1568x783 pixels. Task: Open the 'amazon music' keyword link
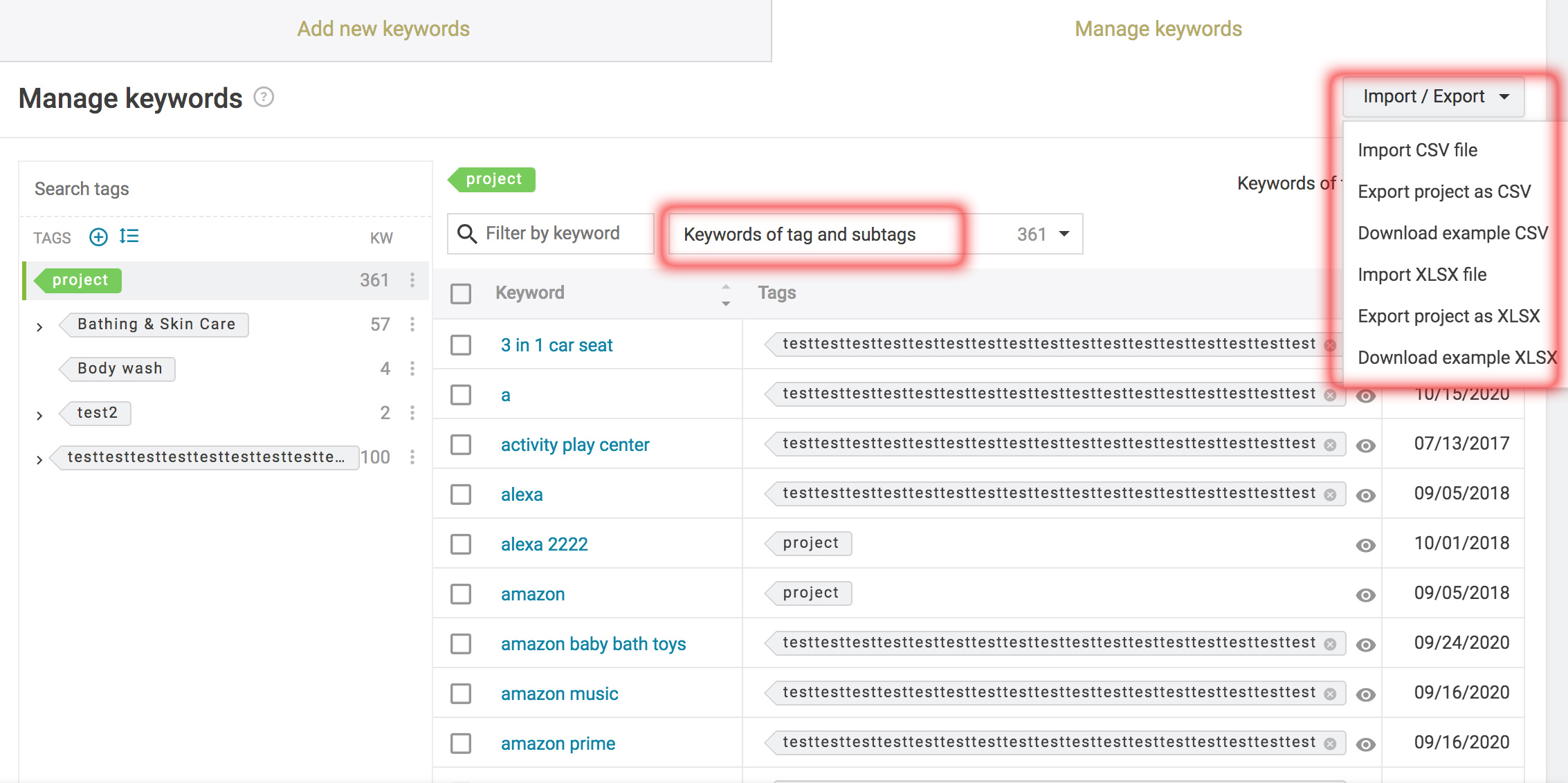[559, 694]
